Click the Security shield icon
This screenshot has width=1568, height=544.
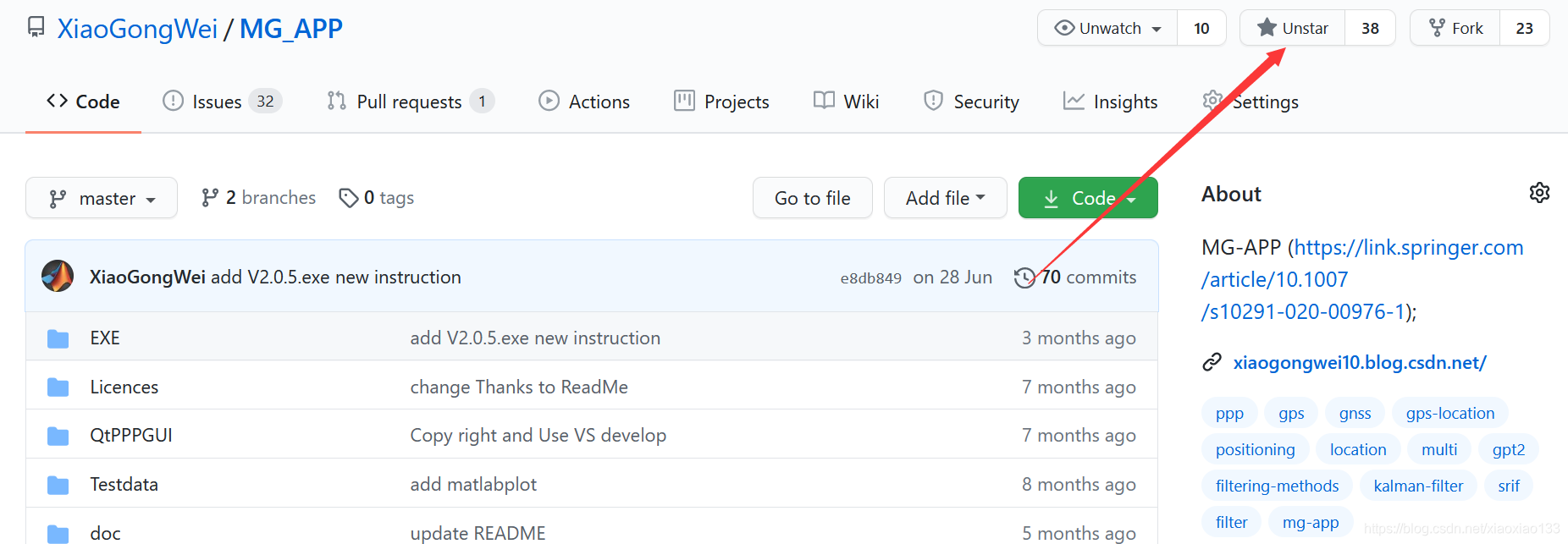933,101
